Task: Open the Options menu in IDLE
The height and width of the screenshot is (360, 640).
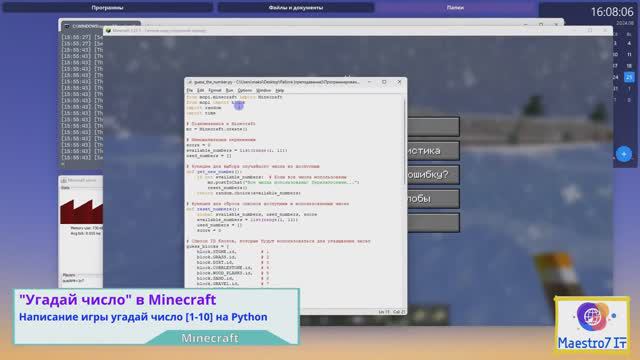Action: [x=244, y=90]
